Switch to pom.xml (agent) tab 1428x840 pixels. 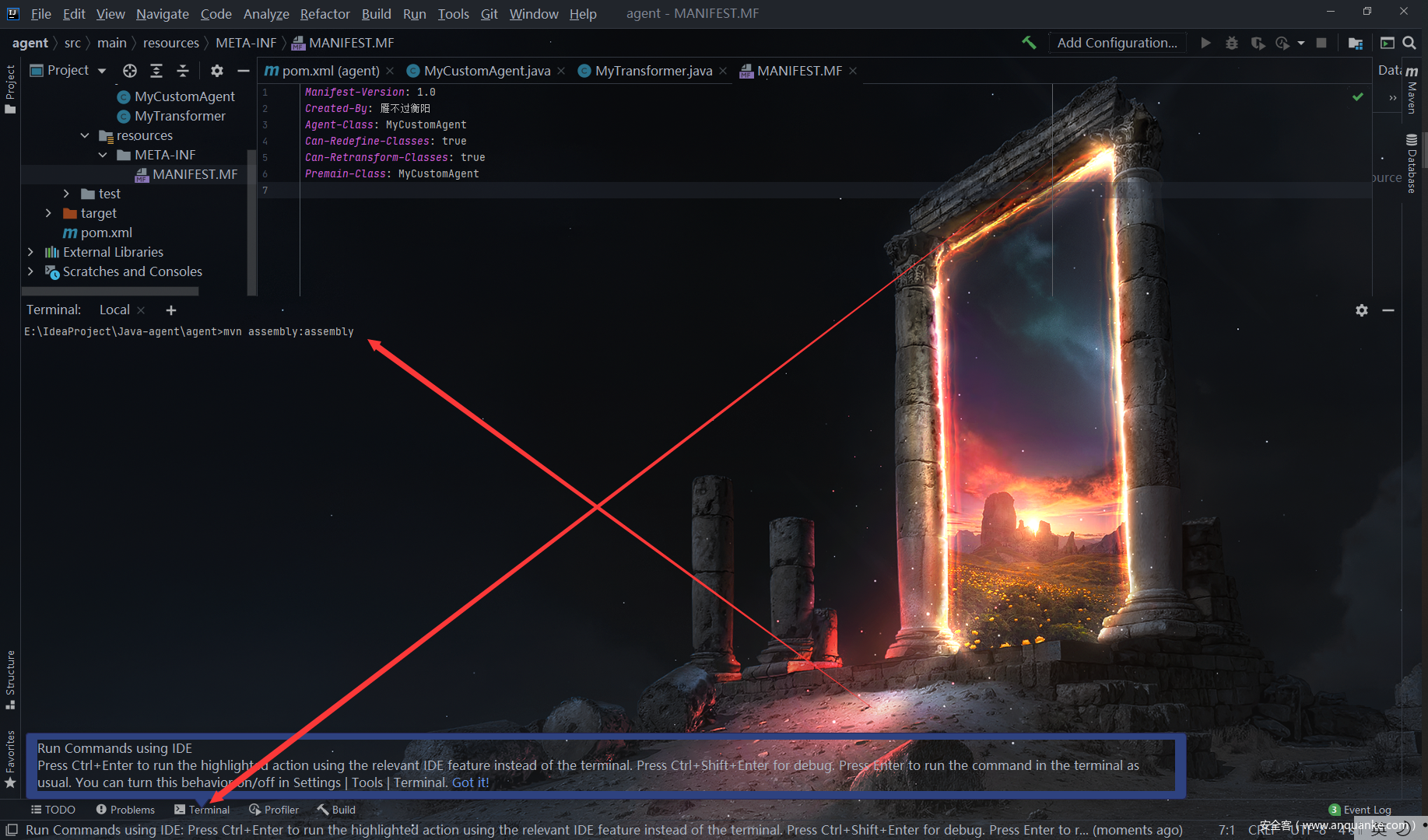pos(322,71)
